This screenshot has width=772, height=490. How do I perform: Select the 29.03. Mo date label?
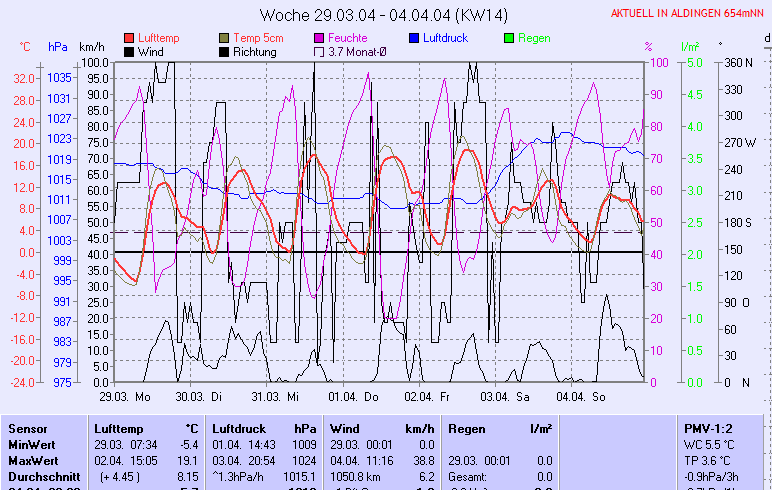tap(124, 396)
